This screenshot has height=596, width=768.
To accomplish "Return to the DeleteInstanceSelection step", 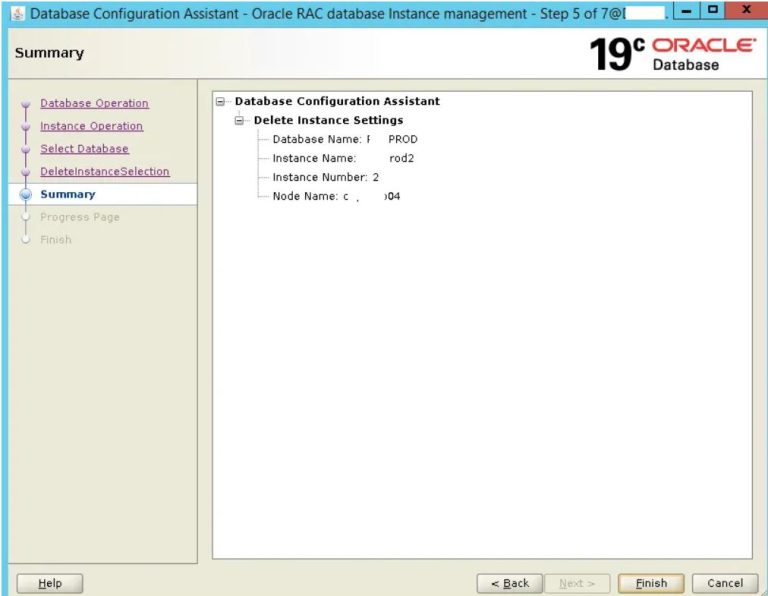I will tap(104, 172).
